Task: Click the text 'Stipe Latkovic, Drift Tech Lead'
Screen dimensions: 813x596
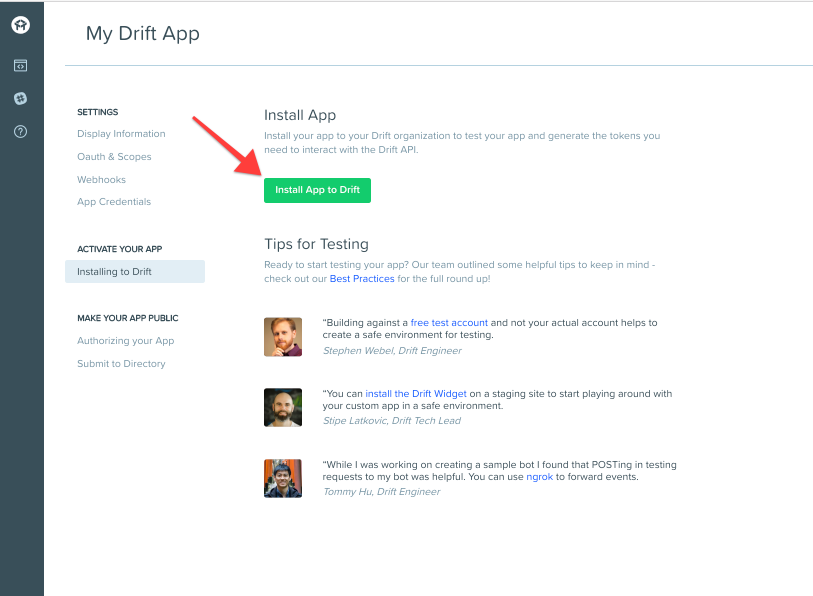Action: click(391, 421)
